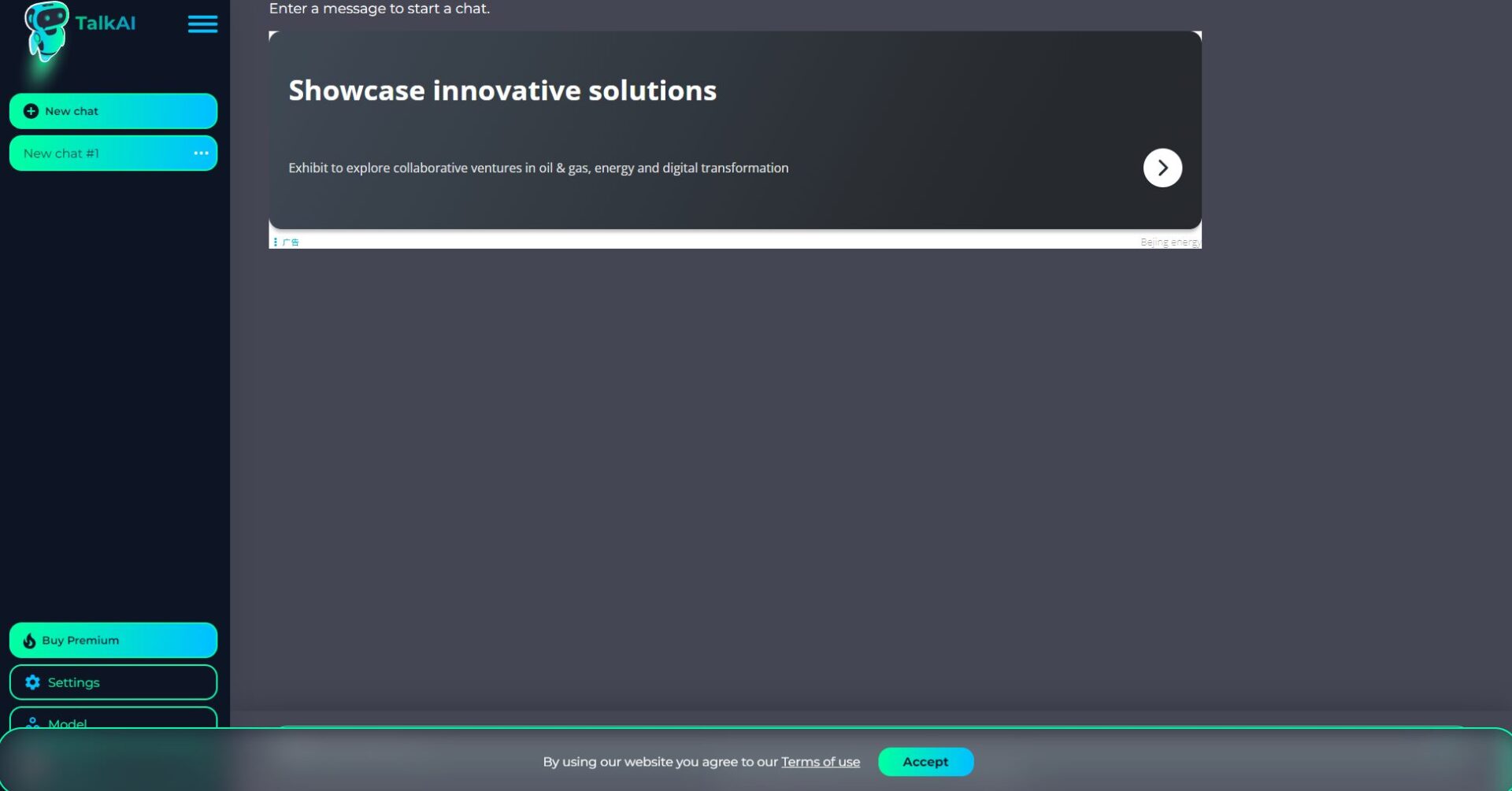Click the gear icon for Settings

tap(32, 682)
